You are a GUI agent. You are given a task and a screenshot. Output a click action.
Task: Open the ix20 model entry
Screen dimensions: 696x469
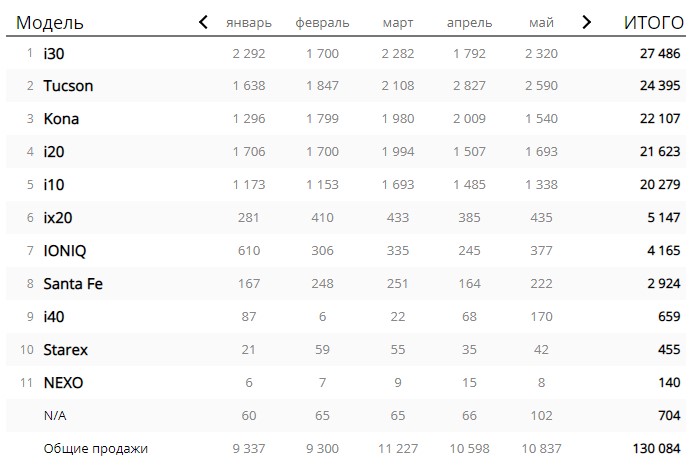[58, 218]
